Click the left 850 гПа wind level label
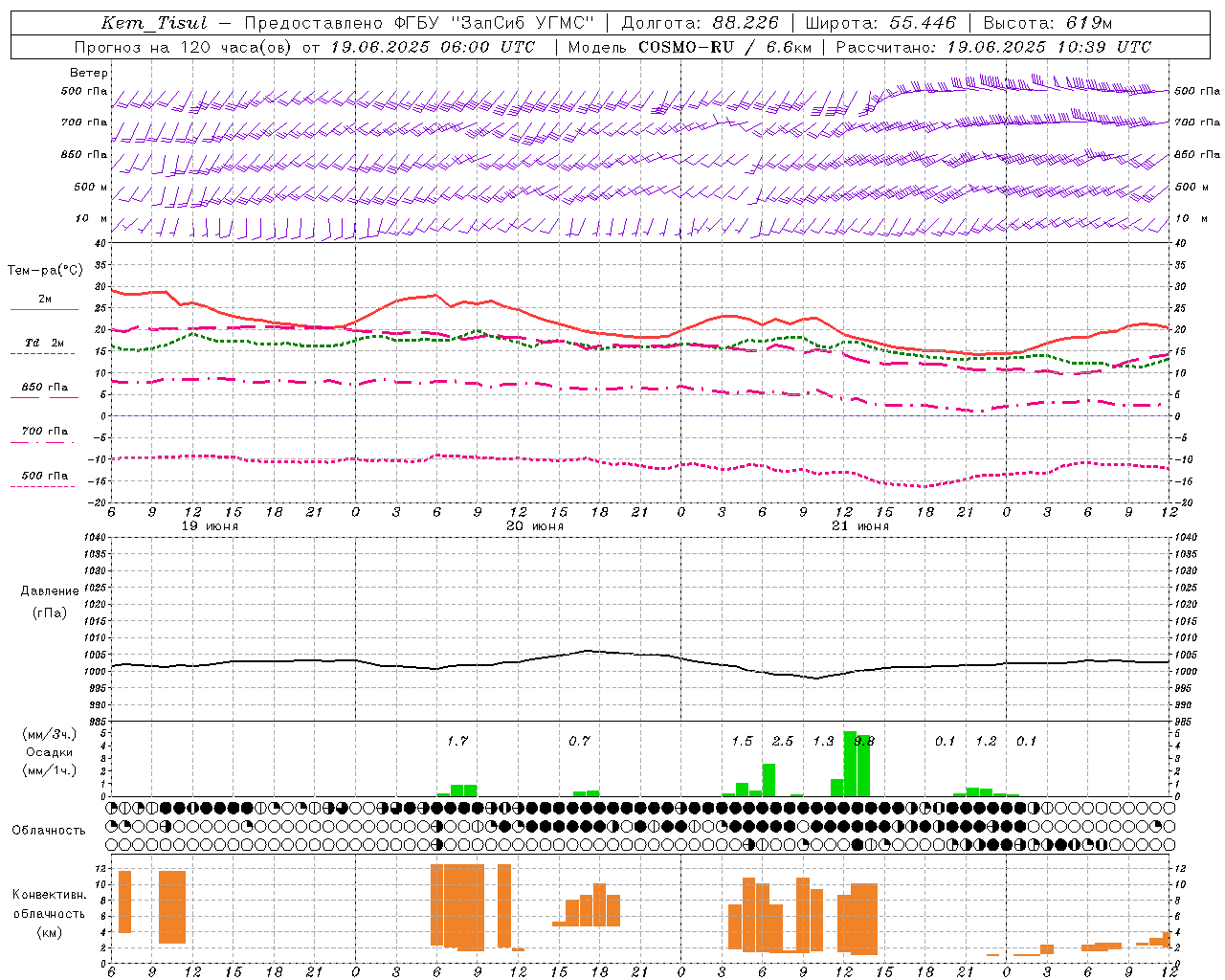 pyautogui.click(x=84, y=155)
